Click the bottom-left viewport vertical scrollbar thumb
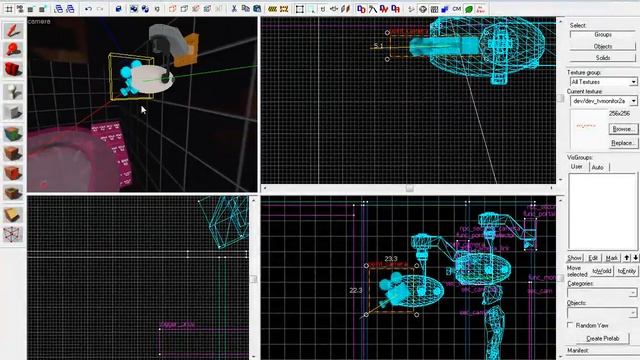This screenshot has height=360, width=640. [253, 279]
